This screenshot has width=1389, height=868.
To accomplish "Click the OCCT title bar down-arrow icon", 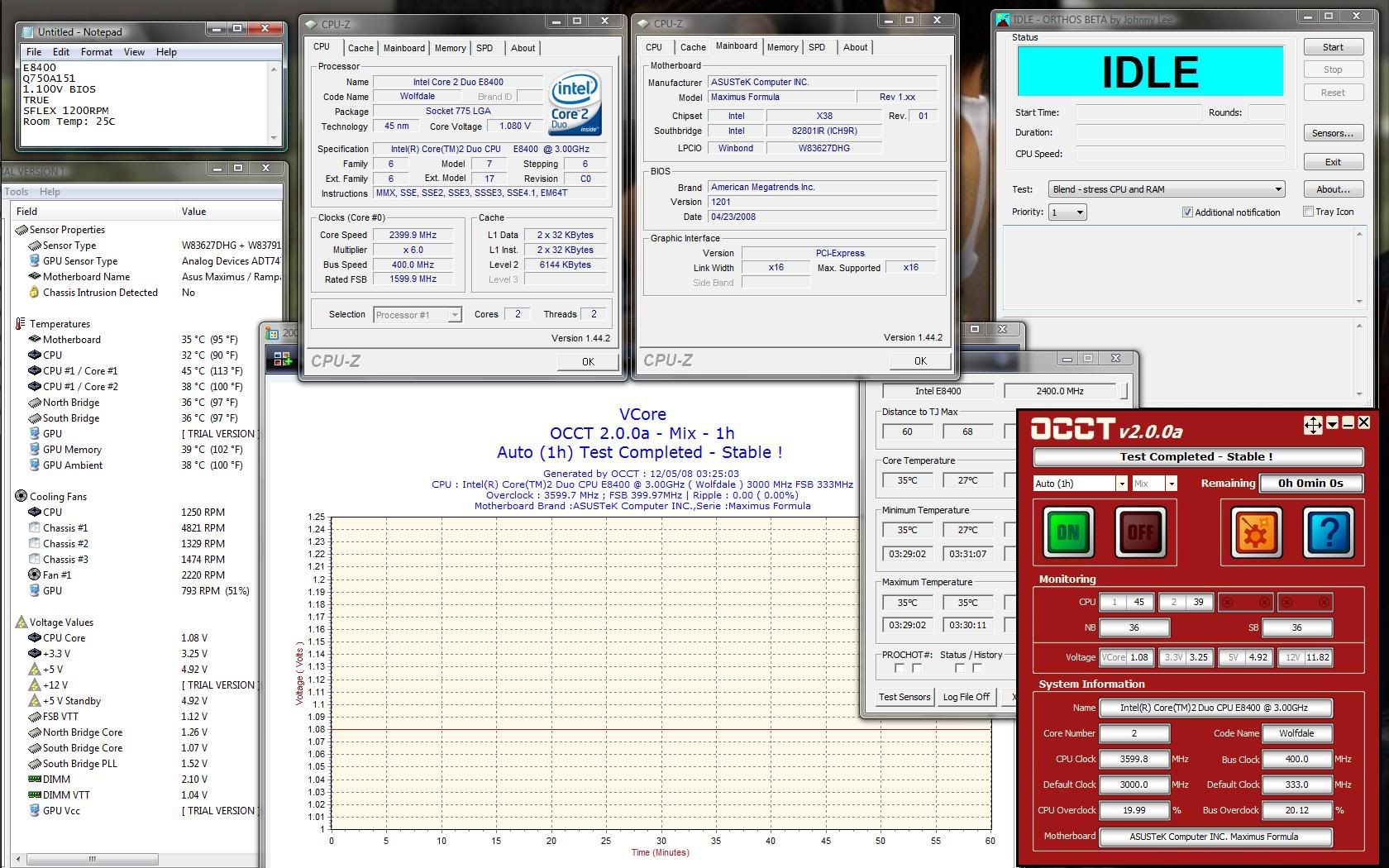I will coord(1331,423).
